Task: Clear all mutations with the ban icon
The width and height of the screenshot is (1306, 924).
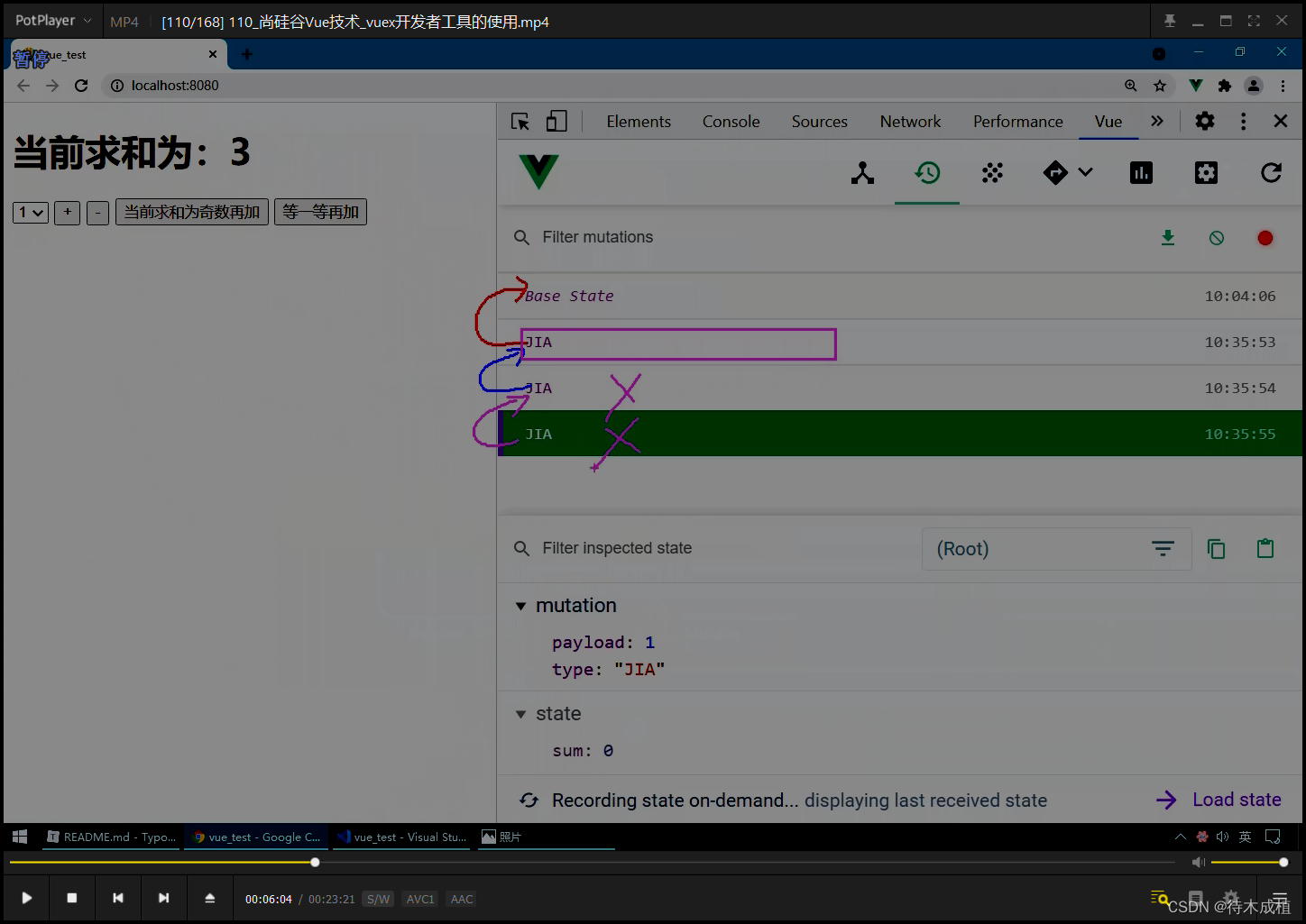Action: 1216,238
